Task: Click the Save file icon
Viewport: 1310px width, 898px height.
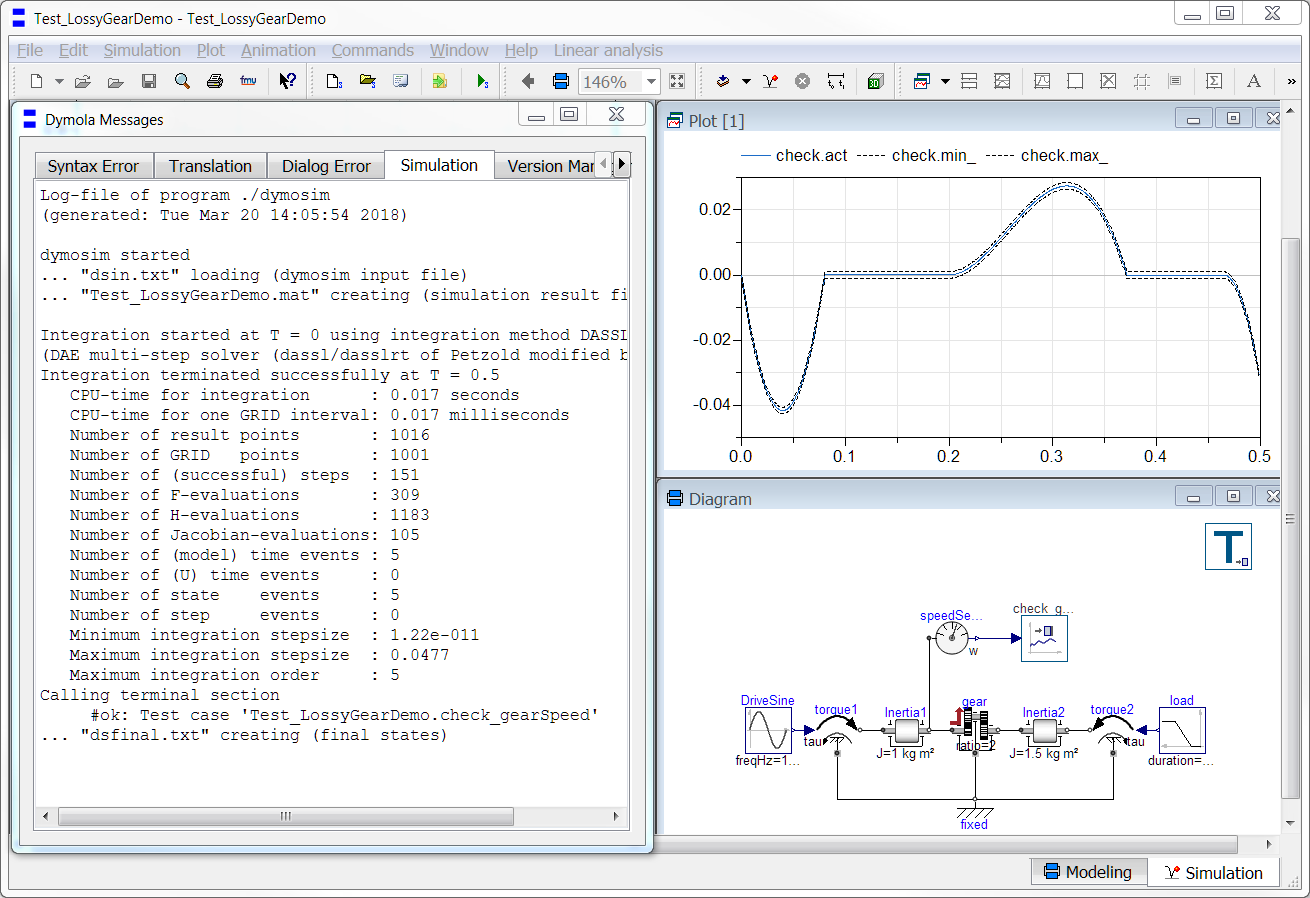Action: [x=149, y=82]
